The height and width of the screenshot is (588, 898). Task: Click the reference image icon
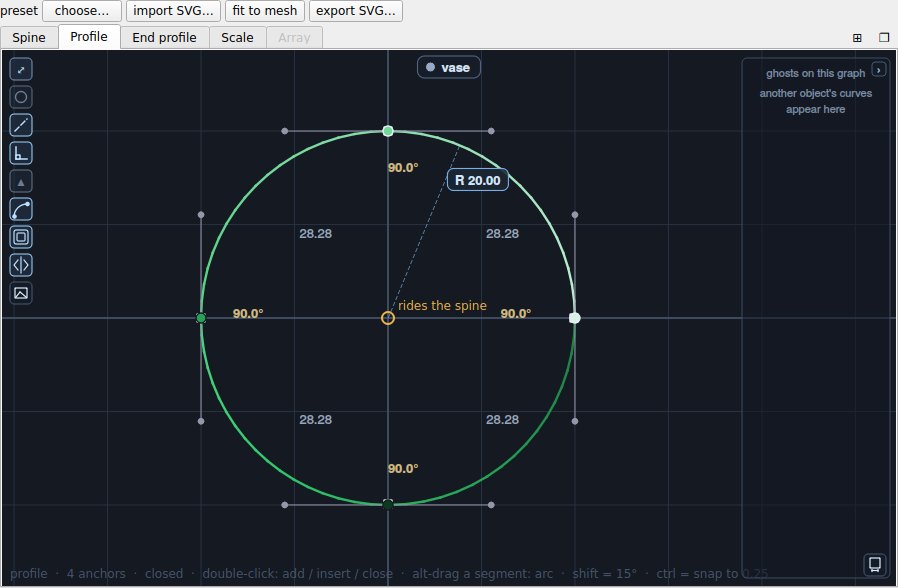(21, 293)
